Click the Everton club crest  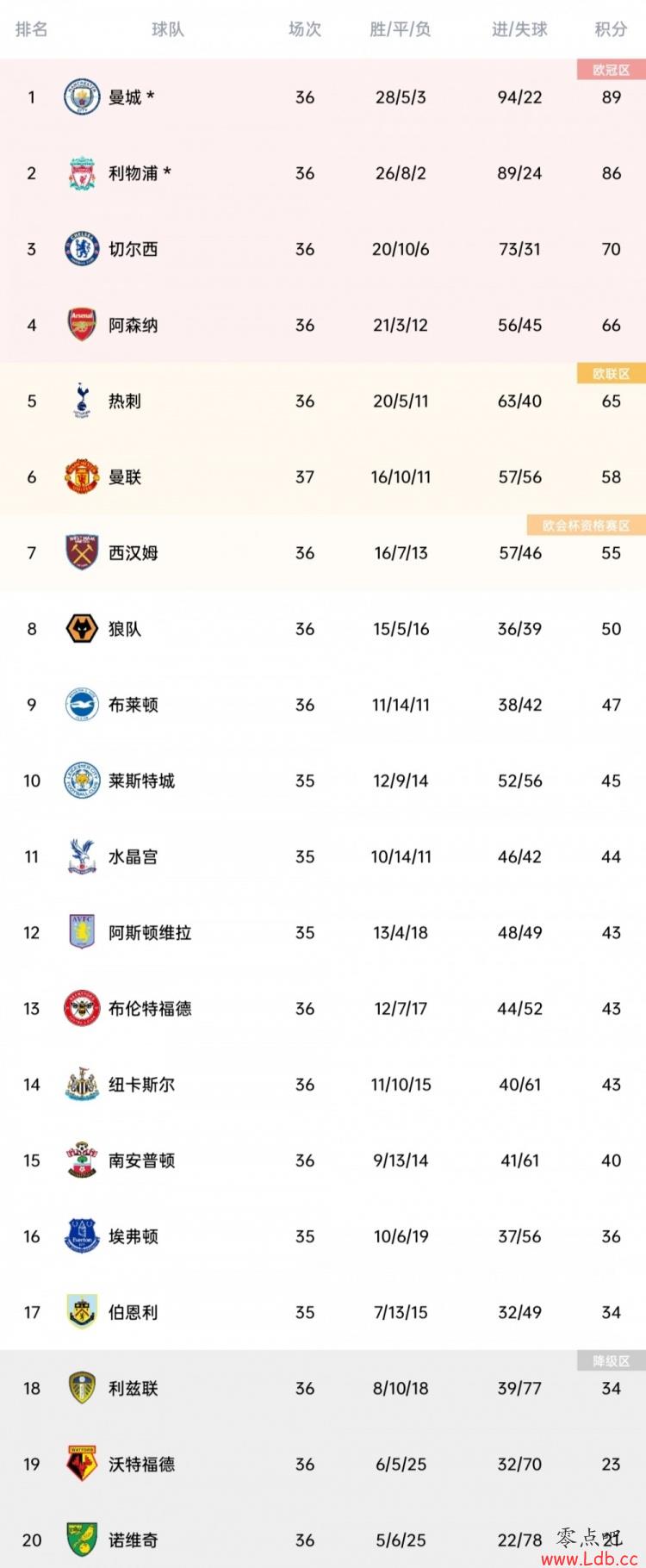(x=83, y=1236)
